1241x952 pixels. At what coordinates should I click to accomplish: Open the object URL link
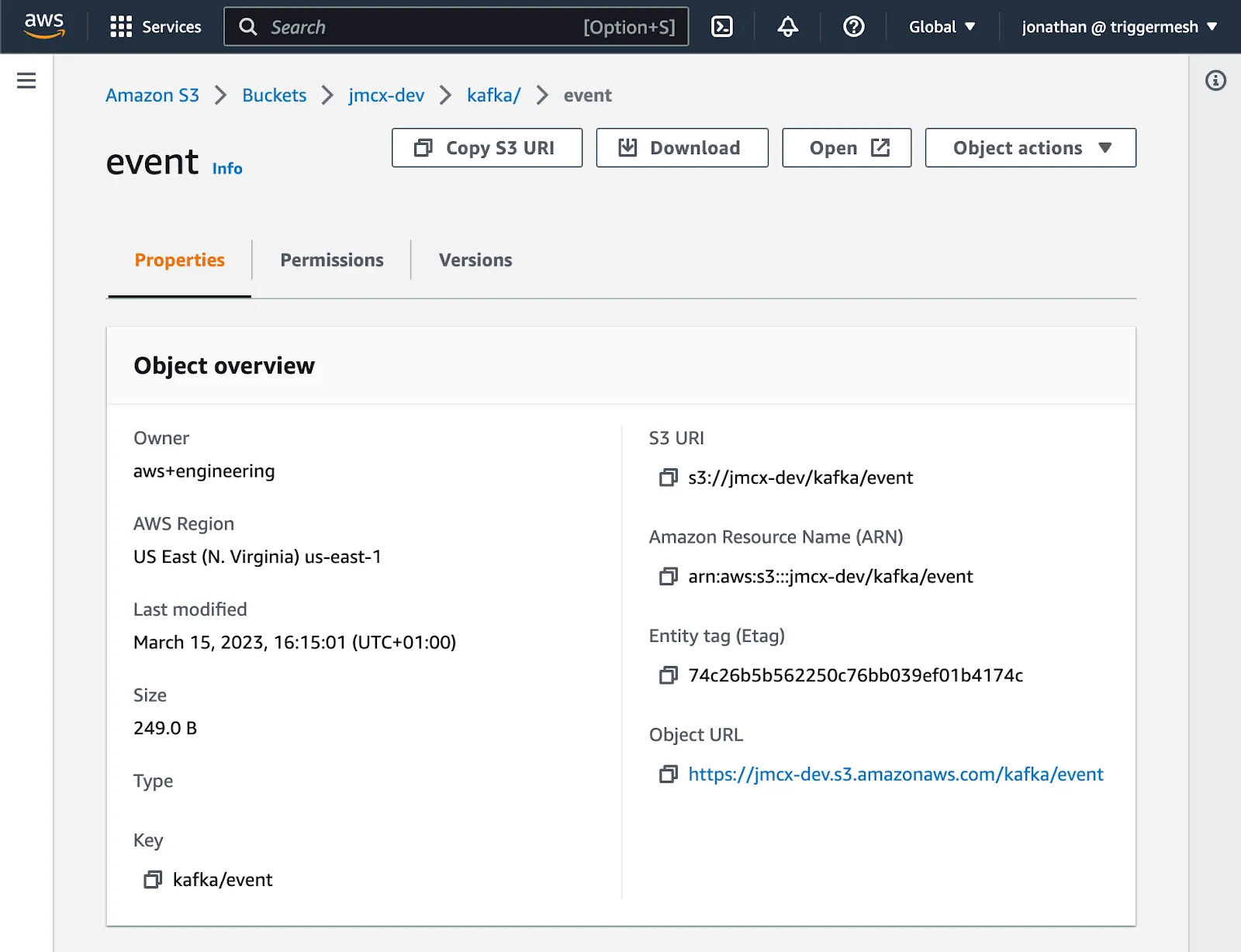pos(895,774)
